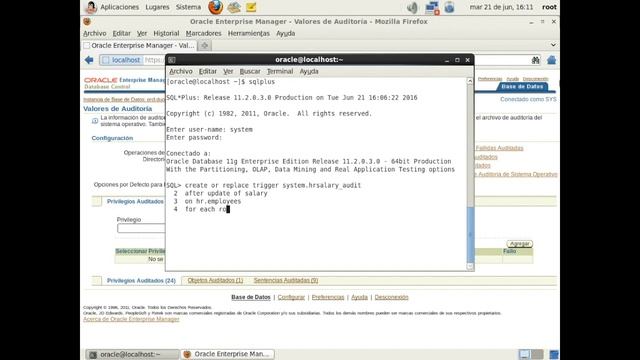Open the mail client launcher in top panel
Screen dimensions: 640x360
(x=234, y=7)
